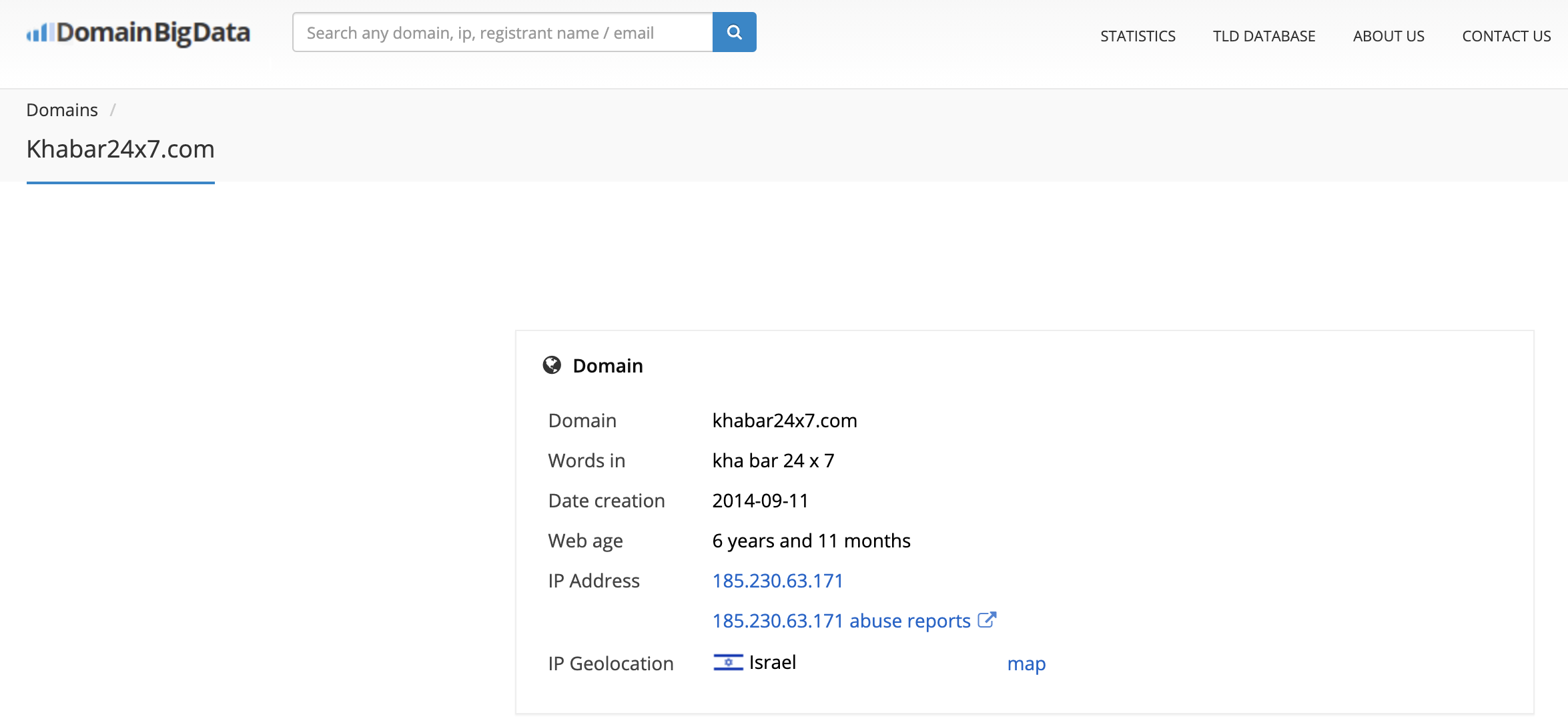
Task: Select the Khabar24x7.com heading tab
Action: 121,149
